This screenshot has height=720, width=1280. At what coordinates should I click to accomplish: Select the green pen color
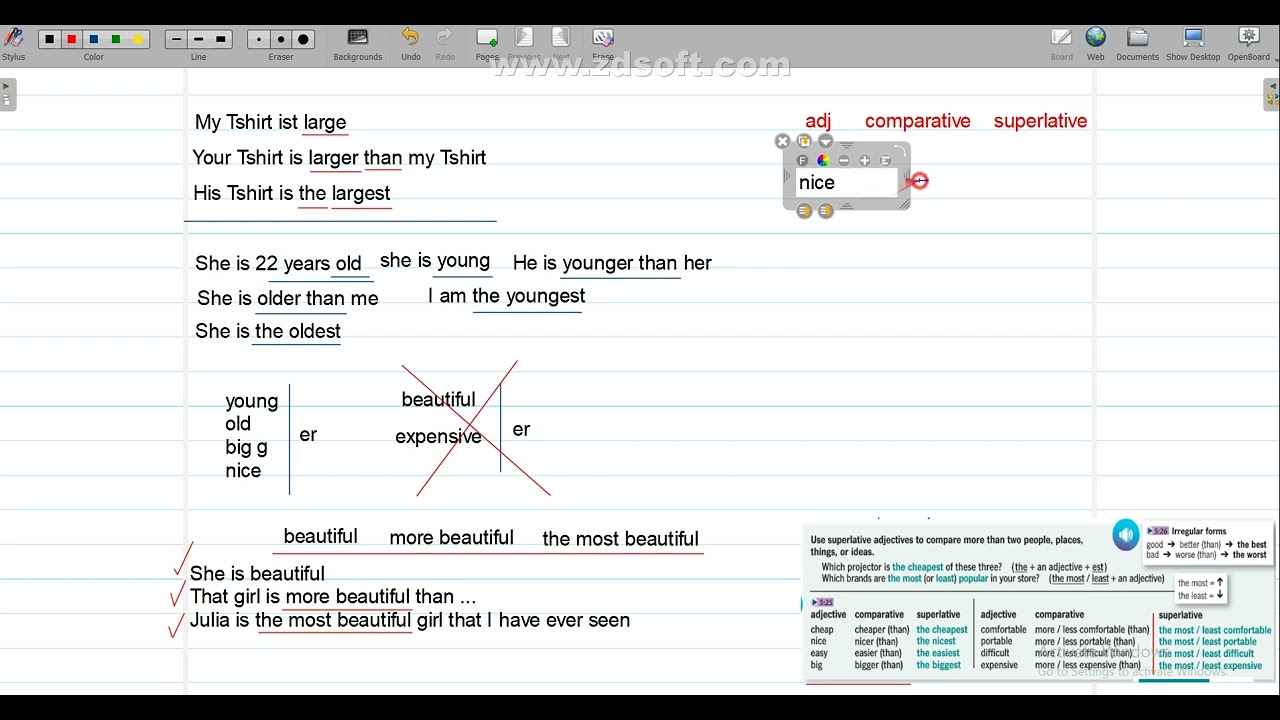pyautogui.click(x=116, y=39)
